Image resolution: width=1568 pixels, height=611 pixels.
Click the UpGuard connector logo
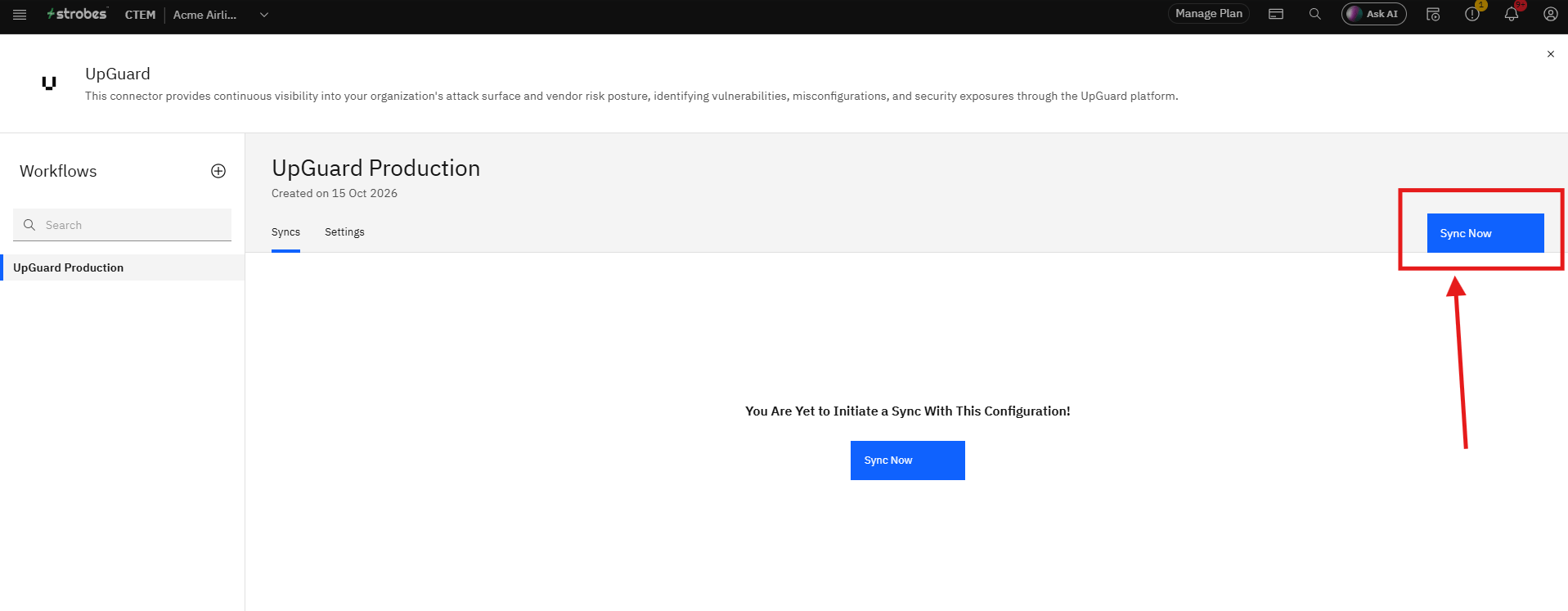pos(49,83)
